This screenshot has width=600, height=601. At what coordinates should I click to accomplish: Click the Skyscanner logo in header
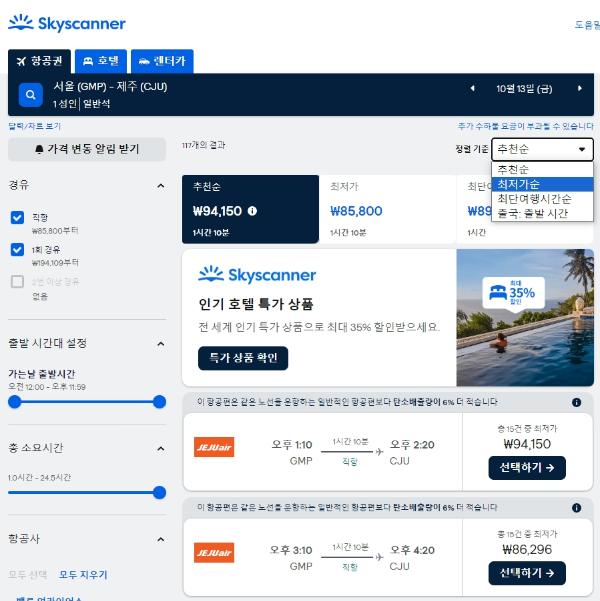coord(67,23)
